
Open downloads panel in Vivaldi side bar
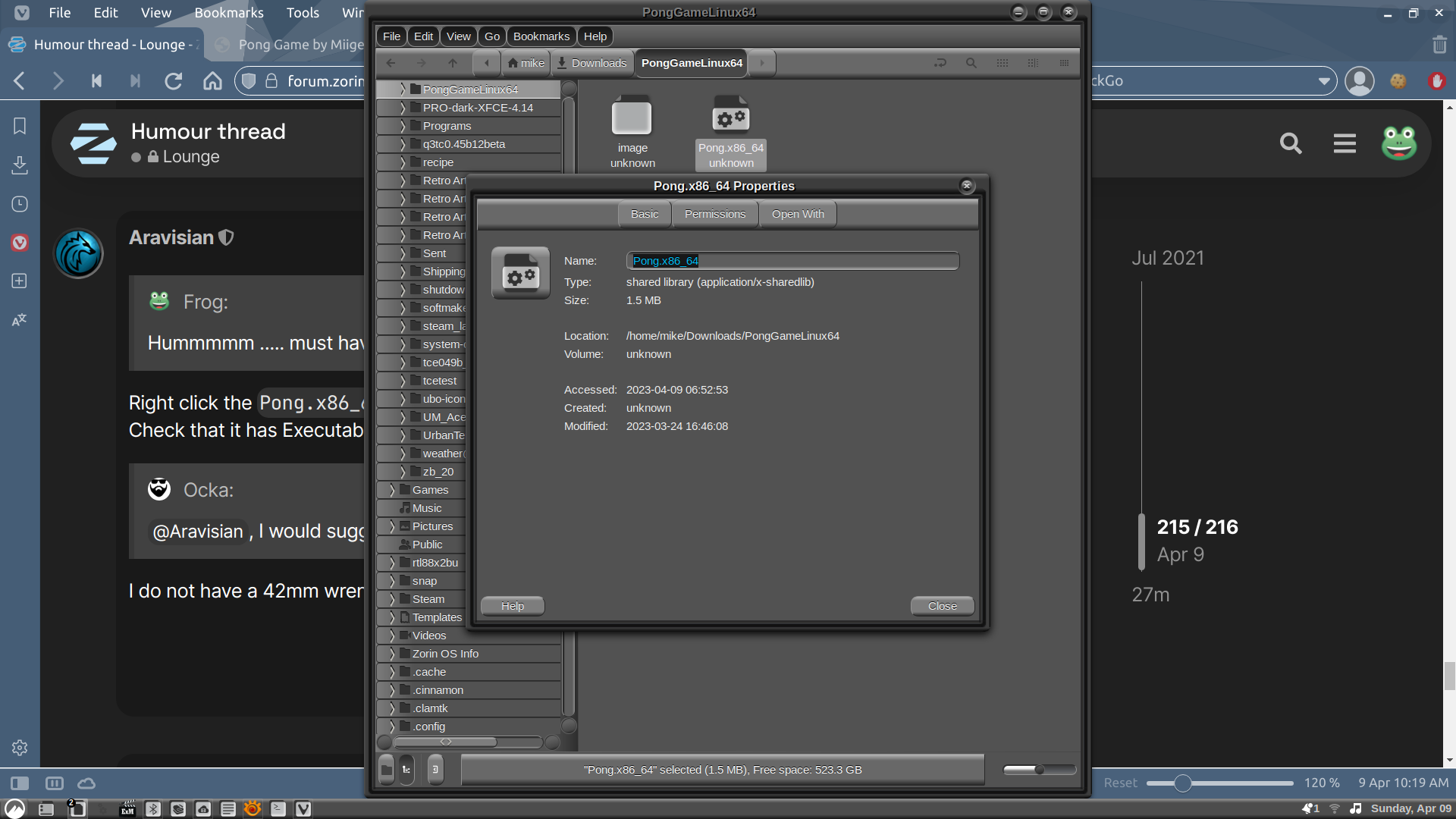pos(20,165)
